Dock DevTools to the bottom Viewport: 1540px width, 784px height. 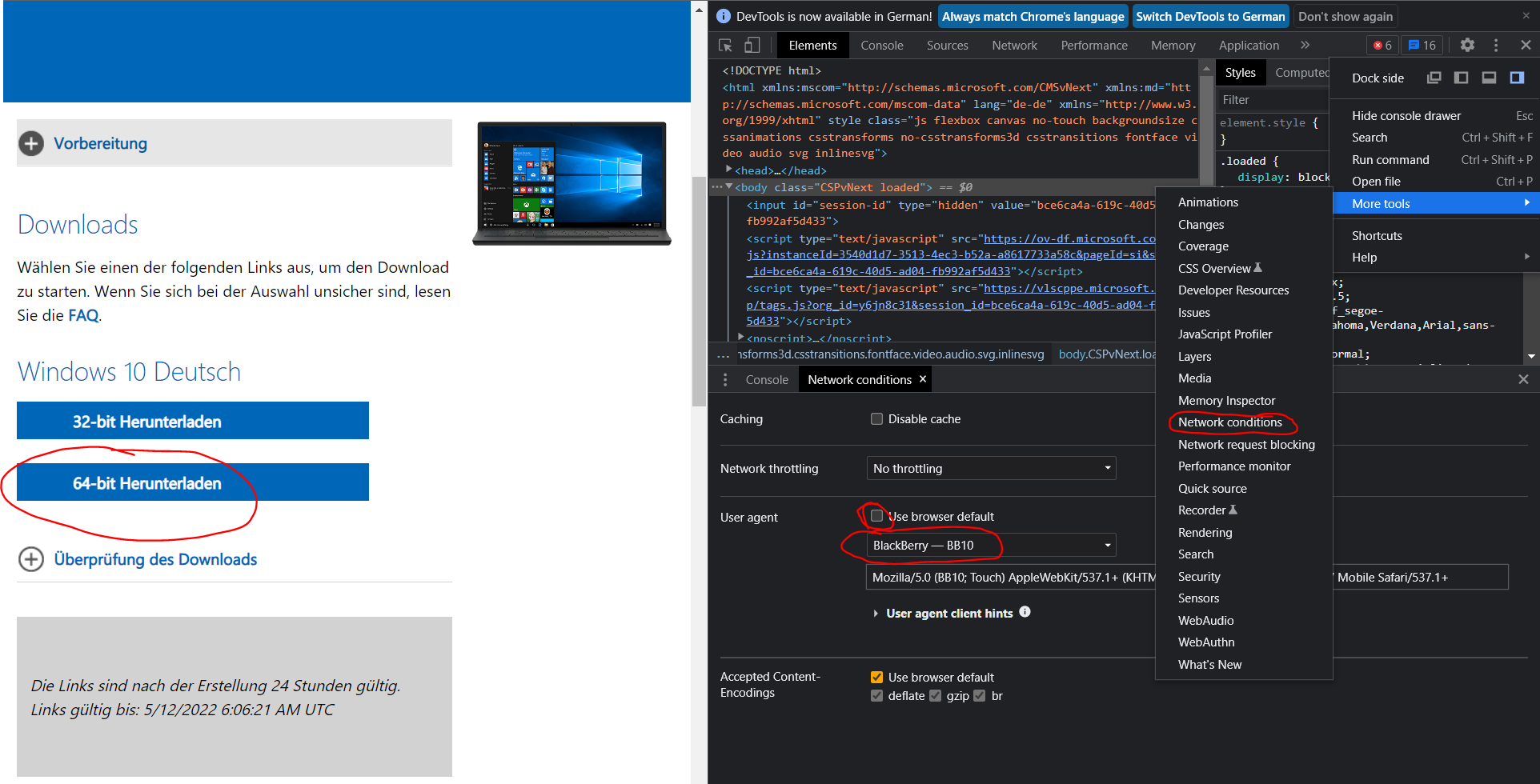click(1489, 78)
